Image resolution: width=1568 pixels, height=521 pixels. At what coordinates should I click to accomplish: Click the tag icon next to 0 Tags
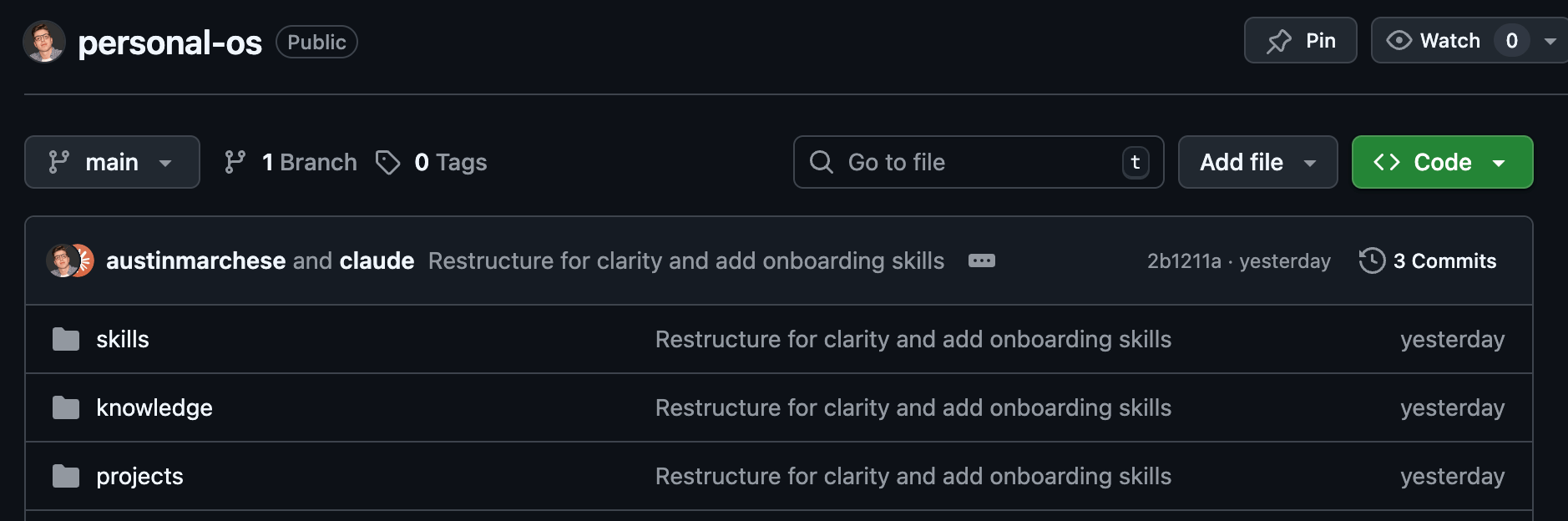tap(387, 162)
